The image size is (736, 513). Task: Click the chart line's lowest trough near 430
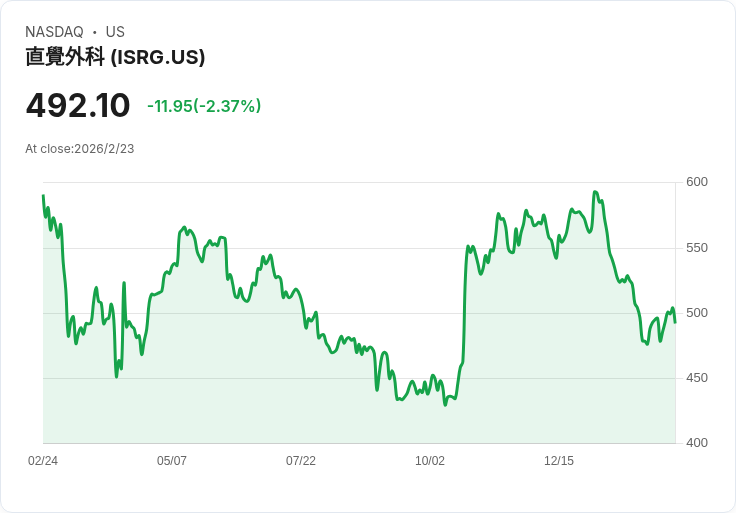445,404
